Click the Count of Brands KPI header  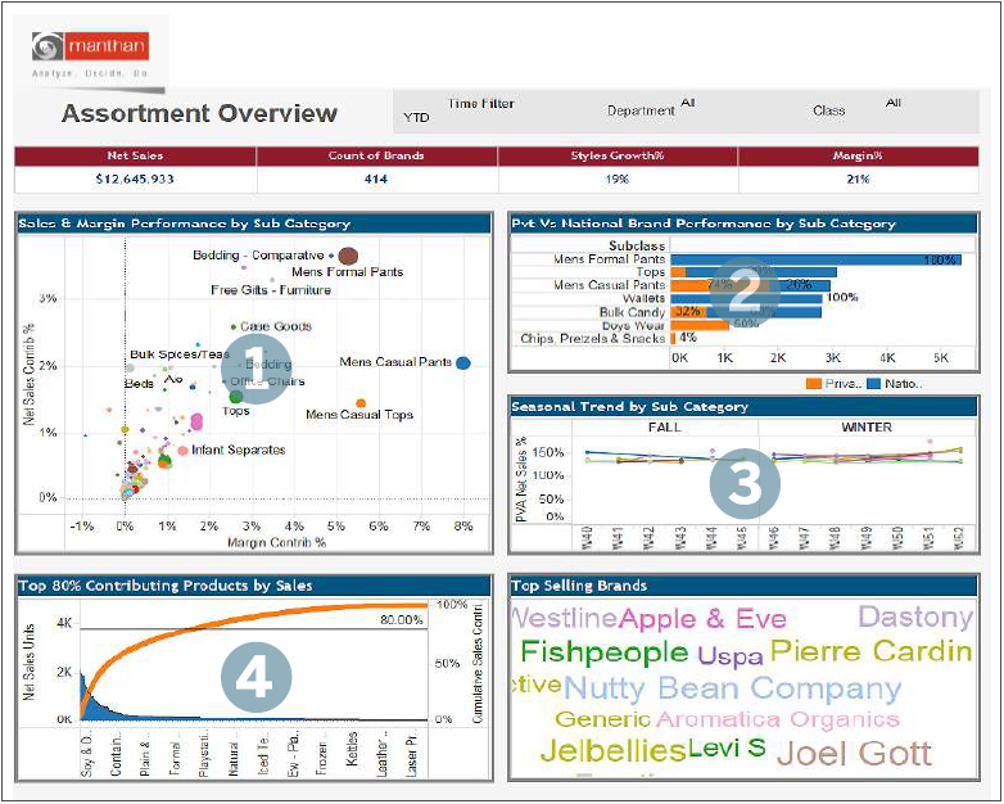point(376,156)
